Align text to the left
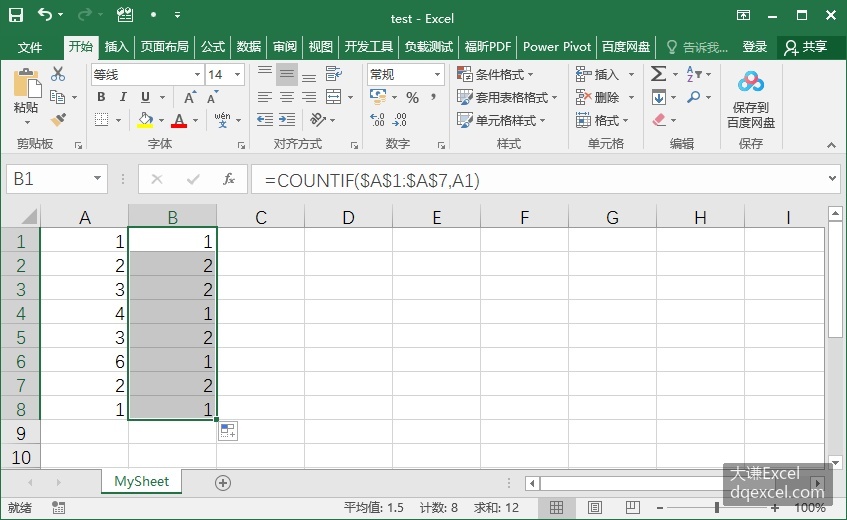The image size is (847, 520). [x=265, y=97]
